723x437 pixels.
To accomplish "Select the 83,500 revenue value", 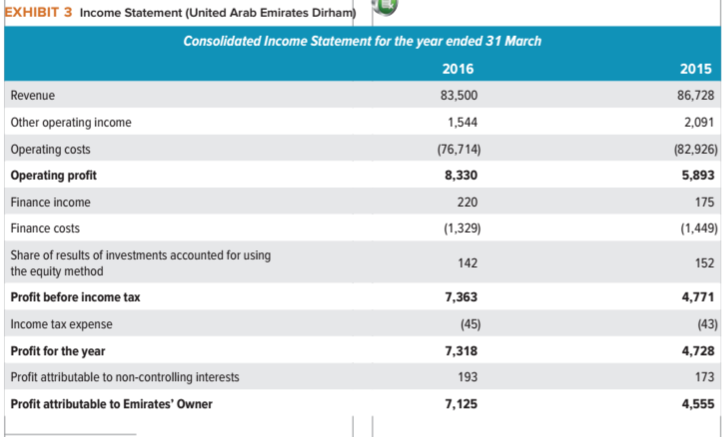I will (459, 95).
